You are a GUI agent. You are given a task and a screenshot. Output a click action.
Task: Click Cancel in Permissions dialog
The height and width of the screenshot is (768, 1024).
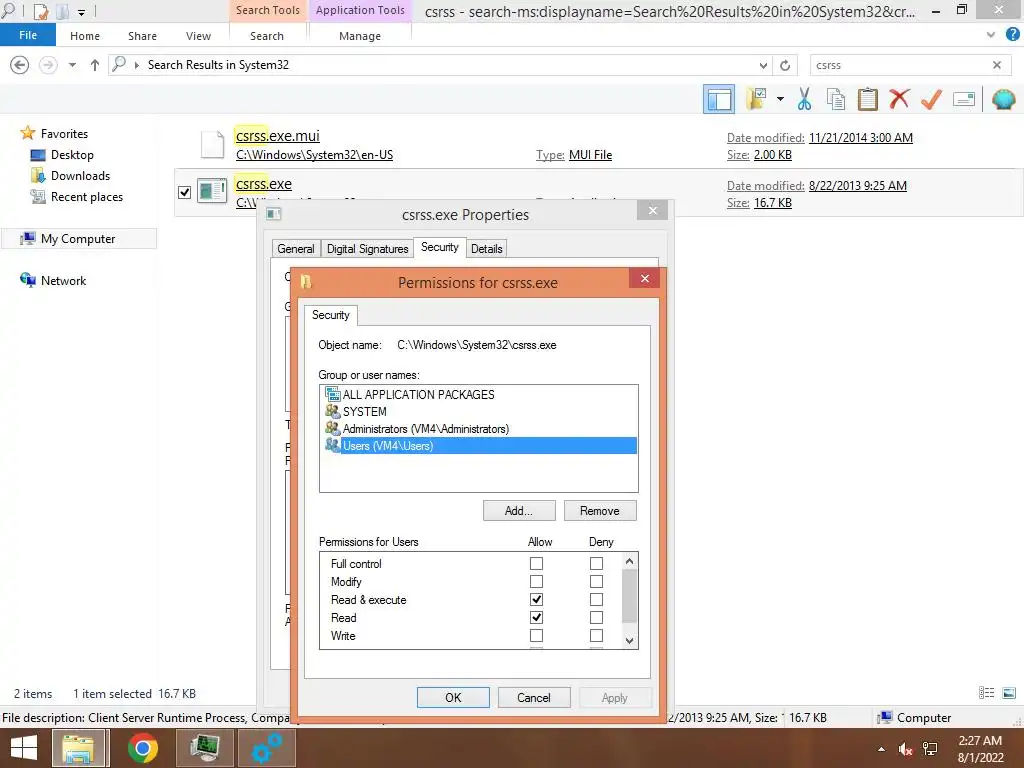point(534,697)
